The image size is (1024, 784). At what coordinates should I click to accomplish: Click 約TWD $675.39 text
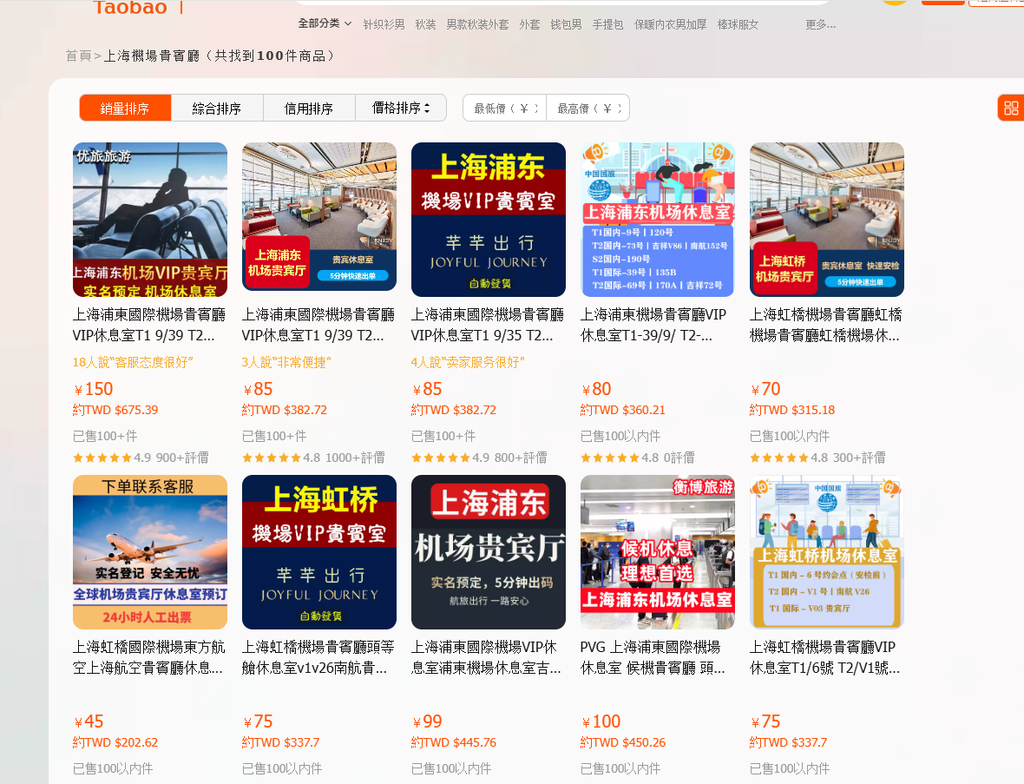tap(116, 410)
